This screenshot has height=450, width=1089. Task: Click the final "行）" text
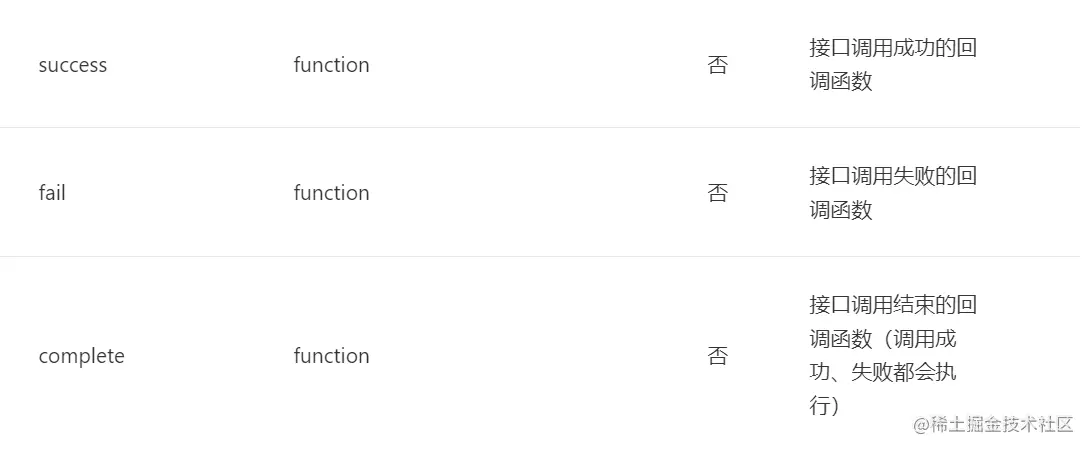coord(824,406)
